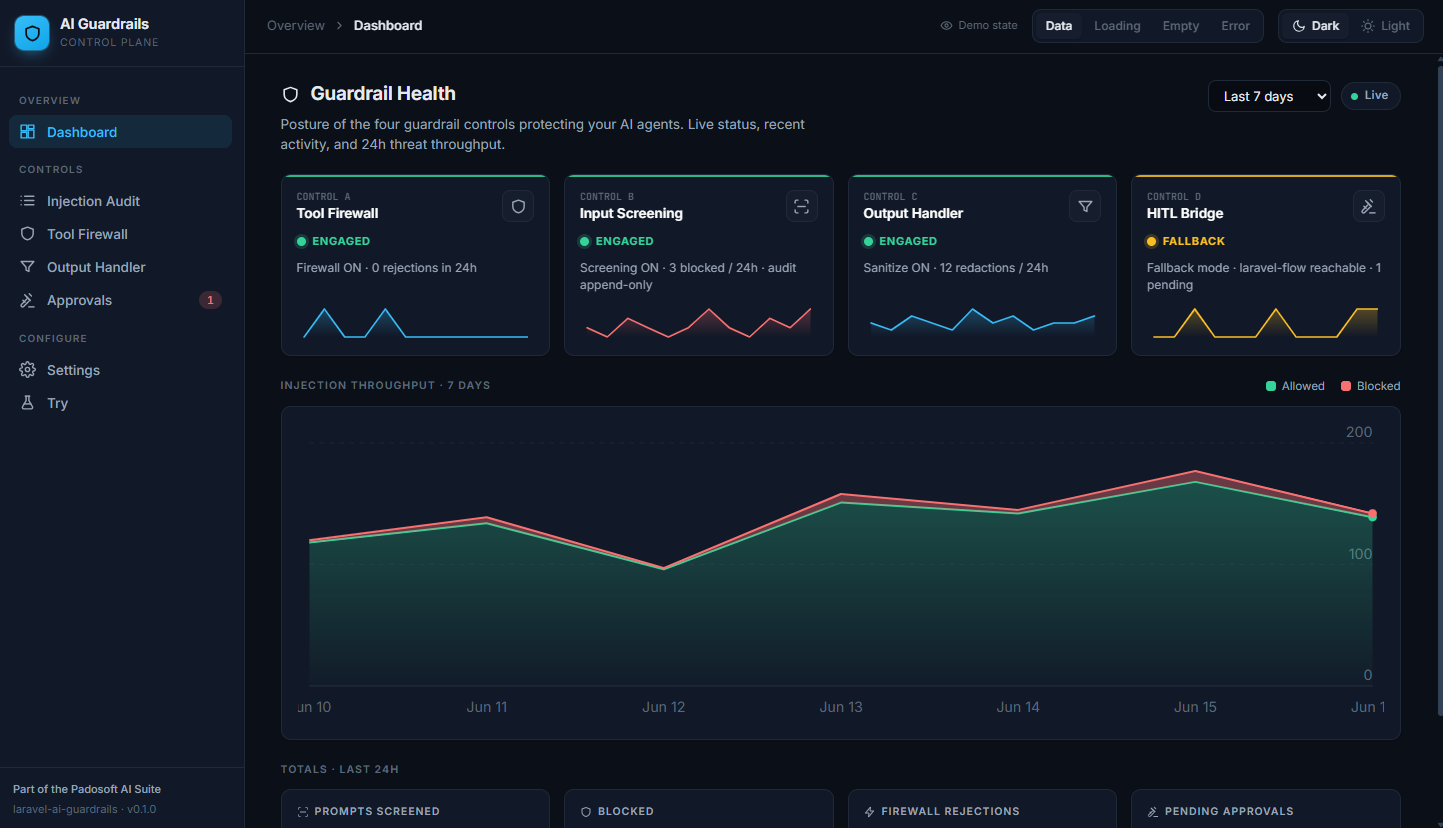
Task: Click the shield icon on Tool Firewall card
Action: pyautogui.click(x=518, y=206)
